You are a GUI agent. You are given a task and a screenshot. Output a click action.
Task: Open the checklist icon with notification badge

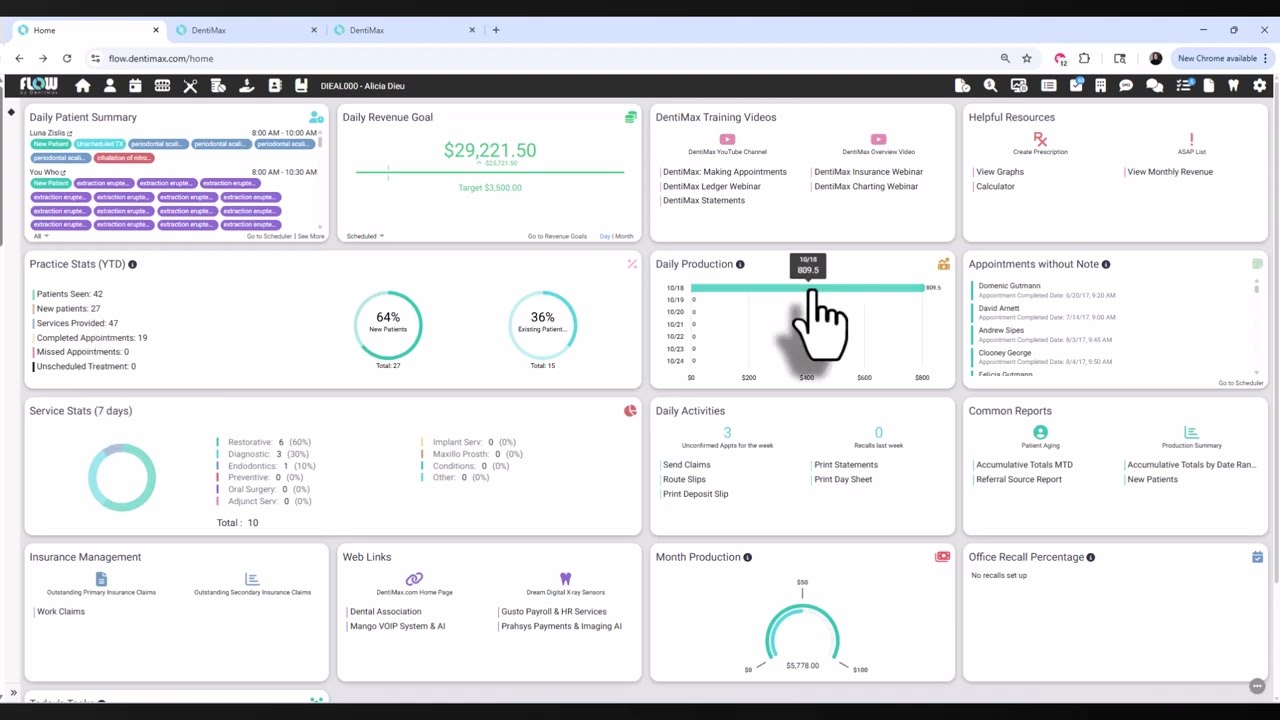pos(1184,86)
